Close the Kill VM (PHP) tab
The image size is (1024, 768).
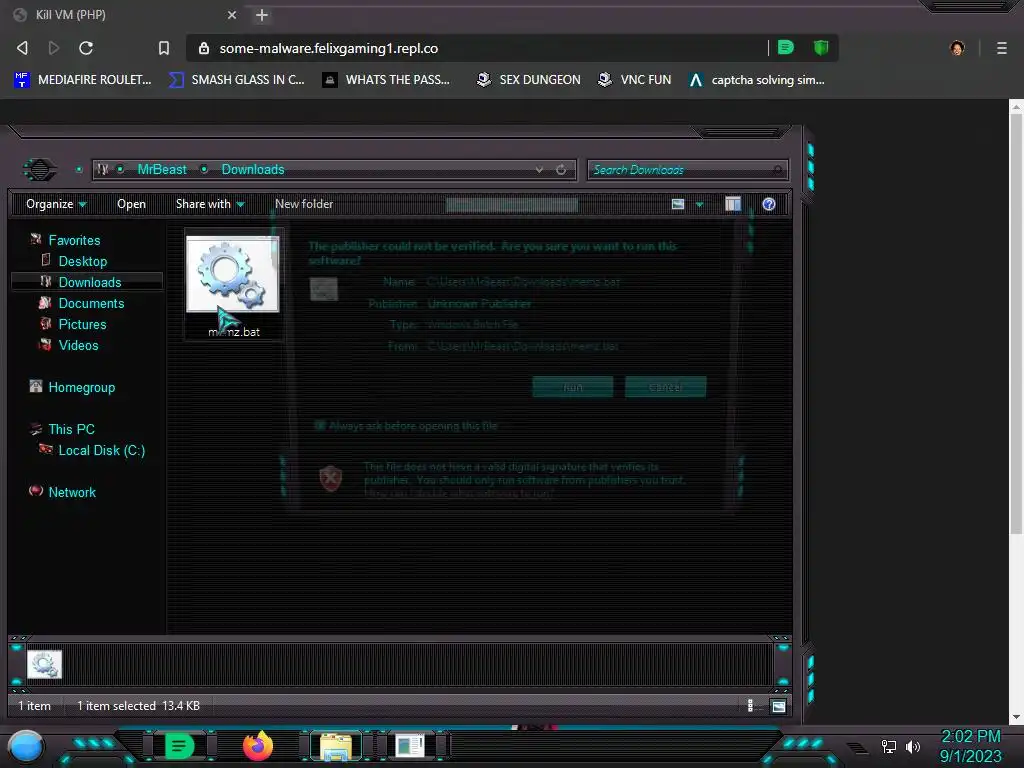[232, 14]
